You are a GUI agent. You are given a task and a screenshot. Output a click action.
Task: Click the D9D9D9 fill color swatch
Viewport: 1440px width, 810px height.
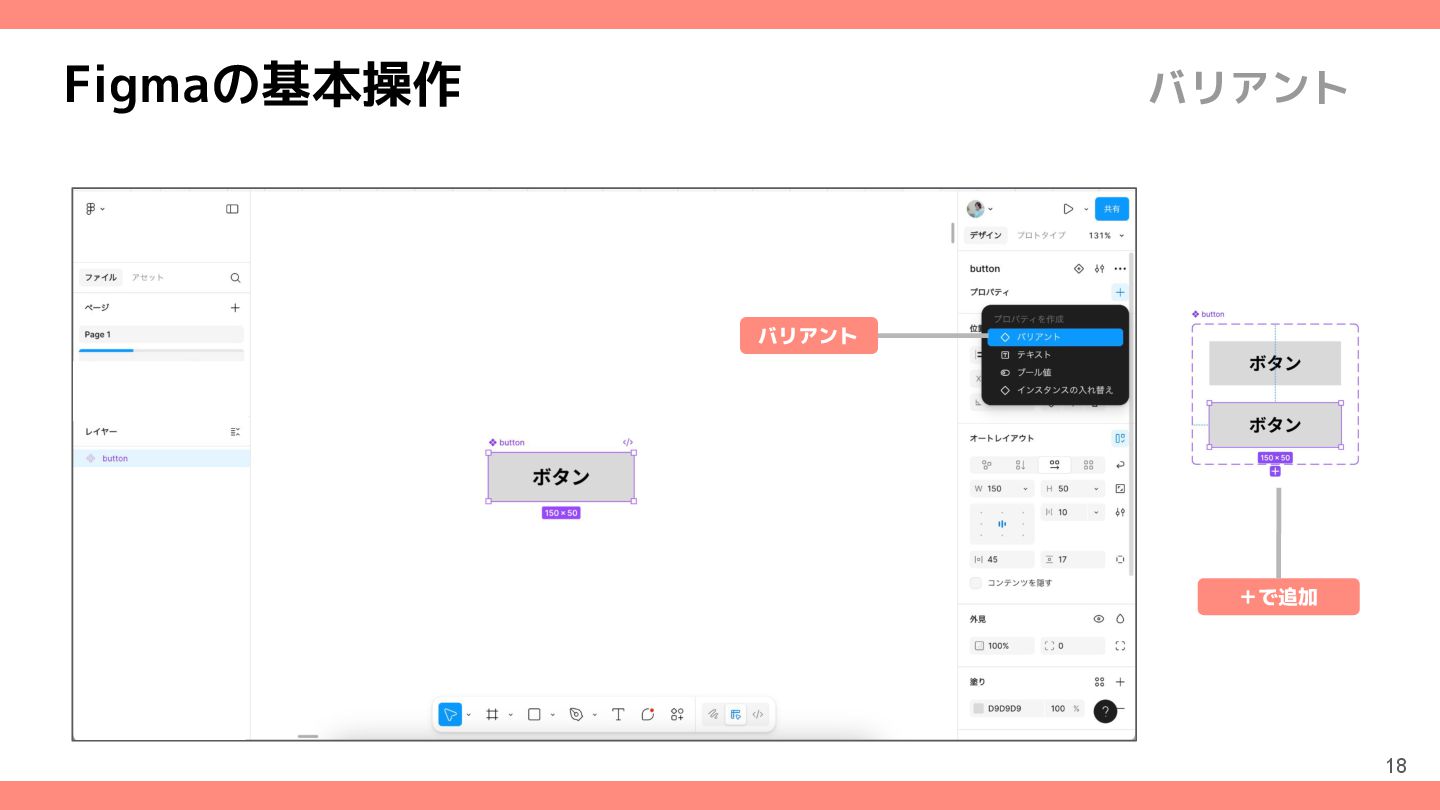[979, 709]
